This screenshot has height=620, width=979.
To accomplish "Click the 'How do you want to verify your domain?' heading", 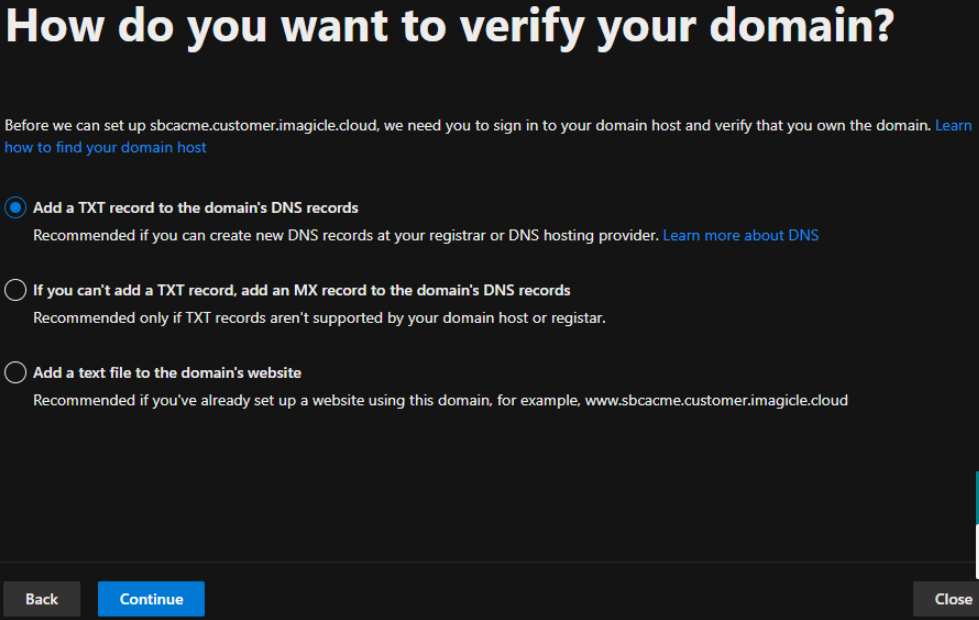I will click(448, 28).
